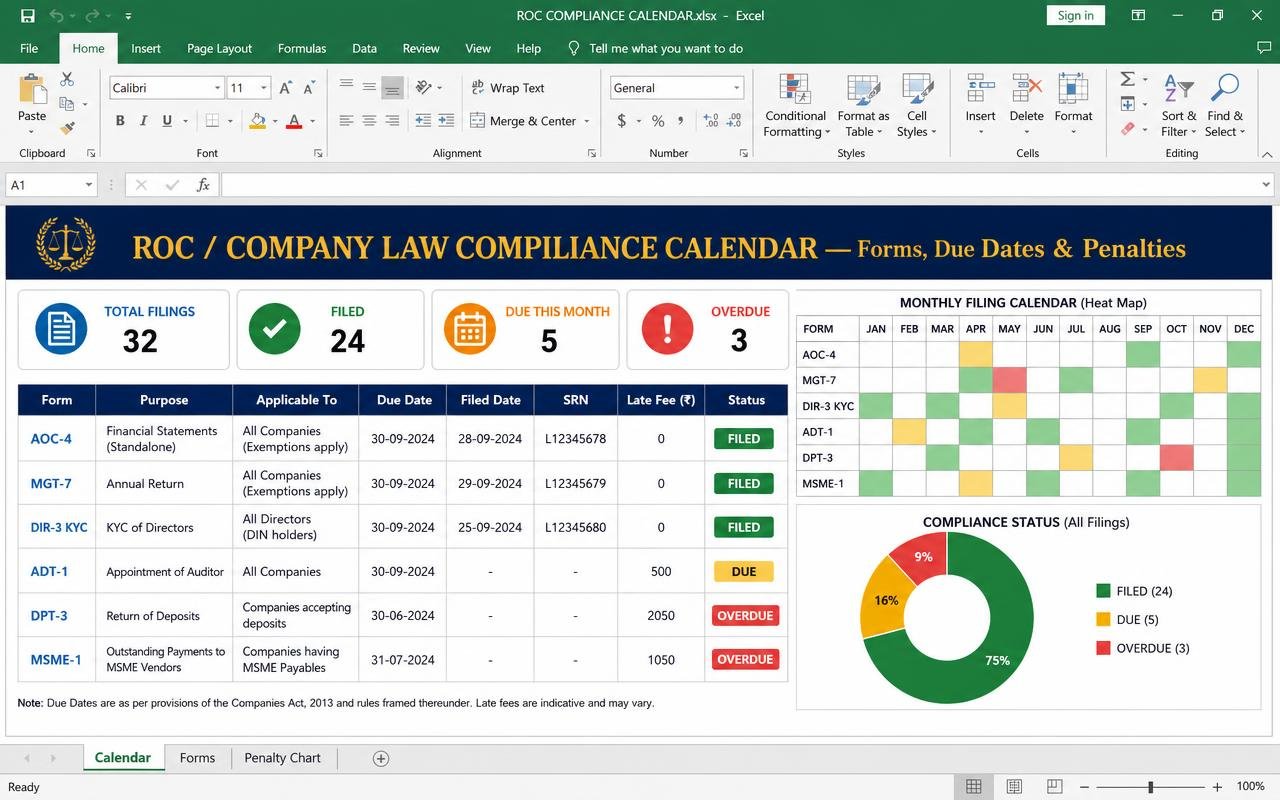Click Decrease Decimal icon
Screen dimensions: 1280x800
coord(736,121)
